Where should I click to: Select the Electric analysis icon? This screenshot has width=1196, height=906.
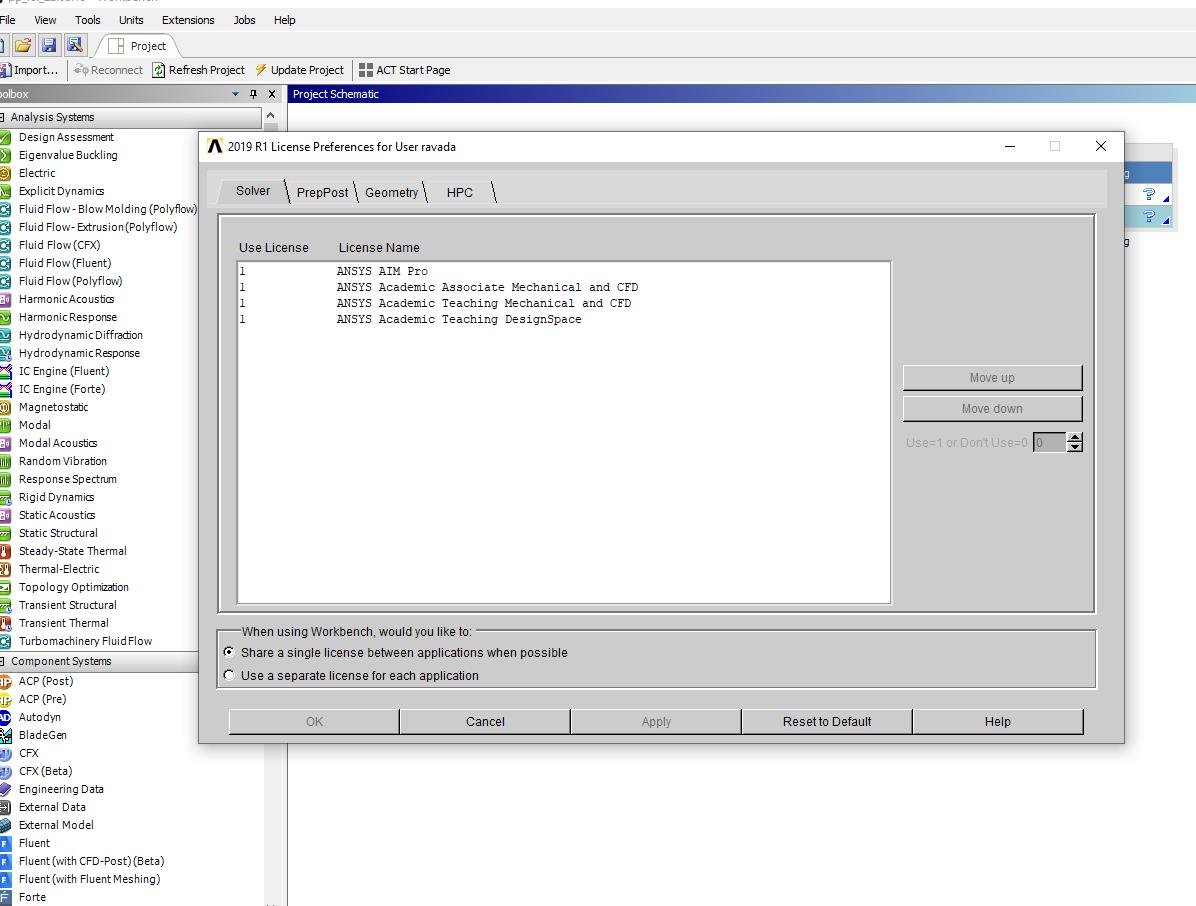(x=5, y=173)
